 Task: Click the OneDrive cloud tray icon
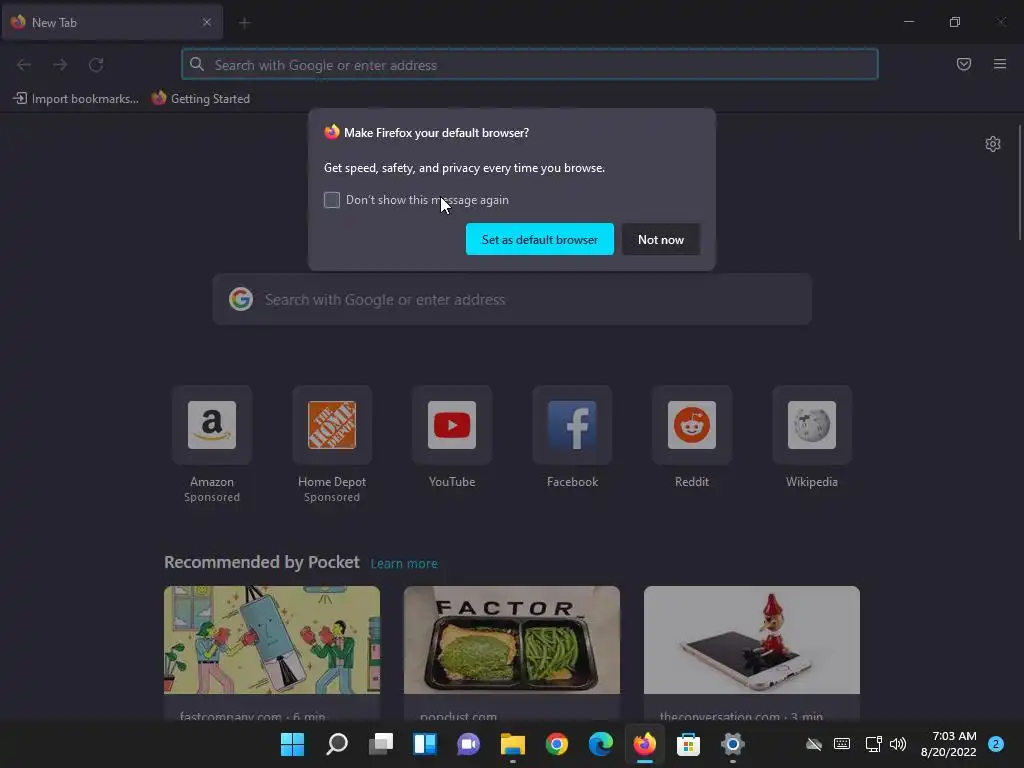tap(814, 744)
